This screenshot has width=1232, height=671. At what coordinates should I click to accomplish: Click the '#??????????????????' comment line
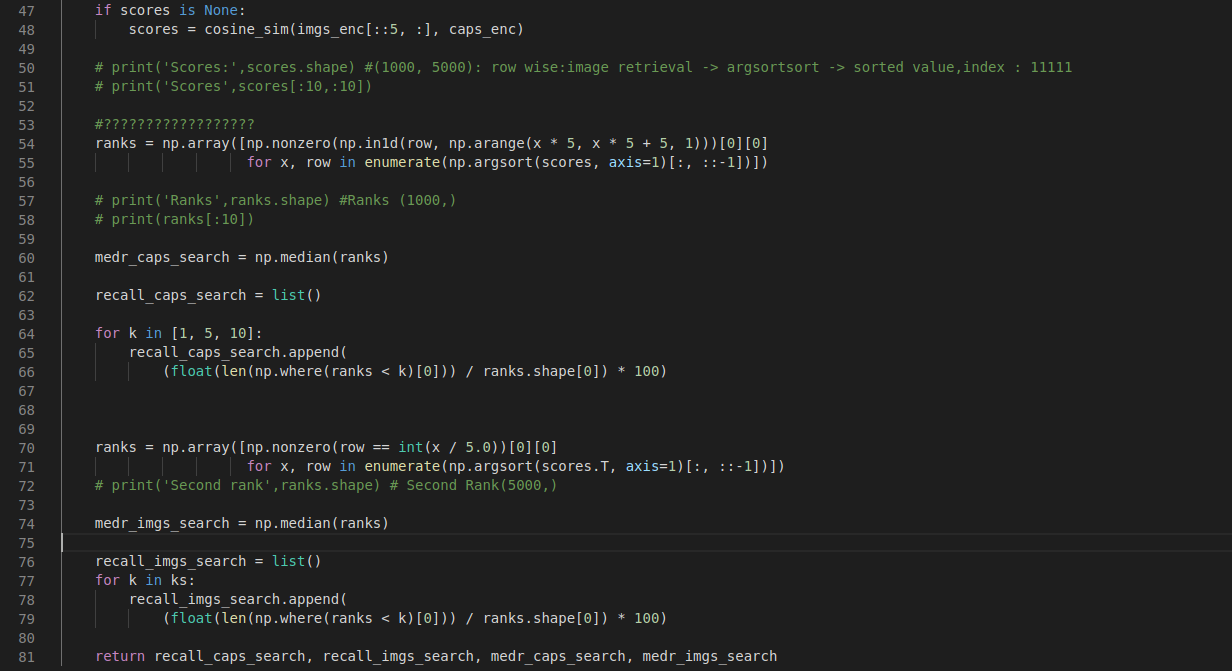pyautogui.click(x=175, y=124)
